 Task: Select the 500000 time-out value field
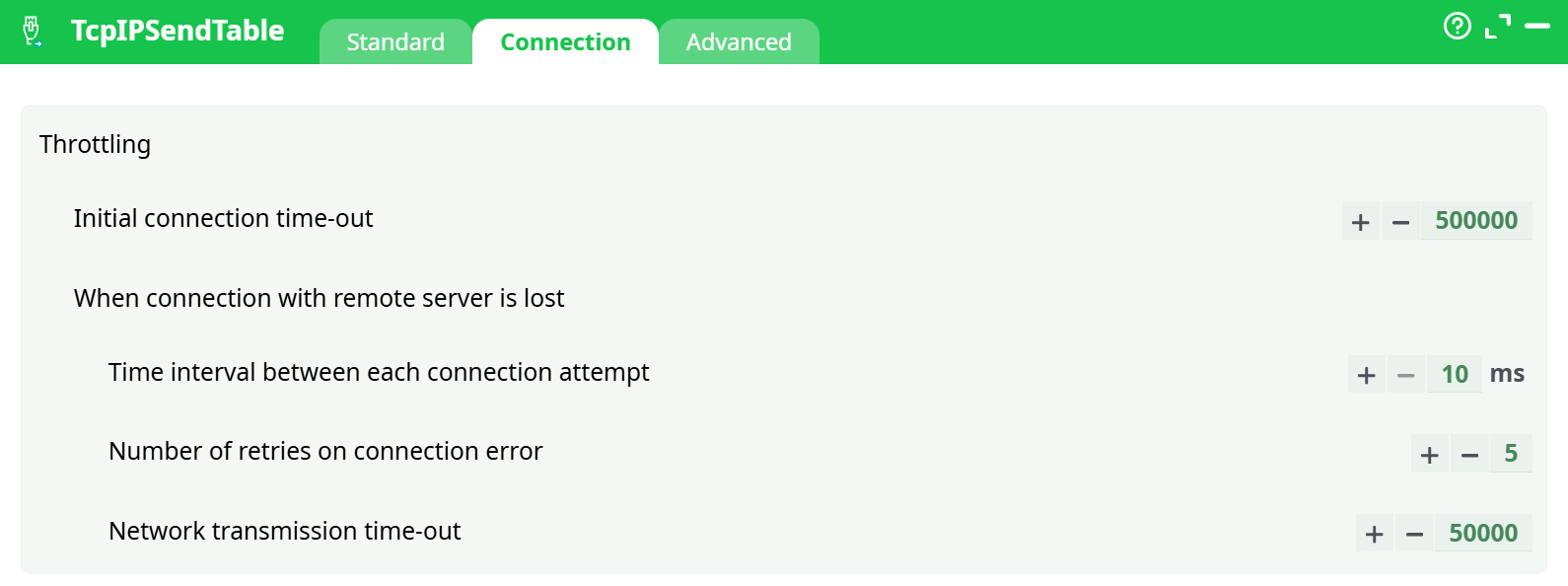coord(1476,221)
